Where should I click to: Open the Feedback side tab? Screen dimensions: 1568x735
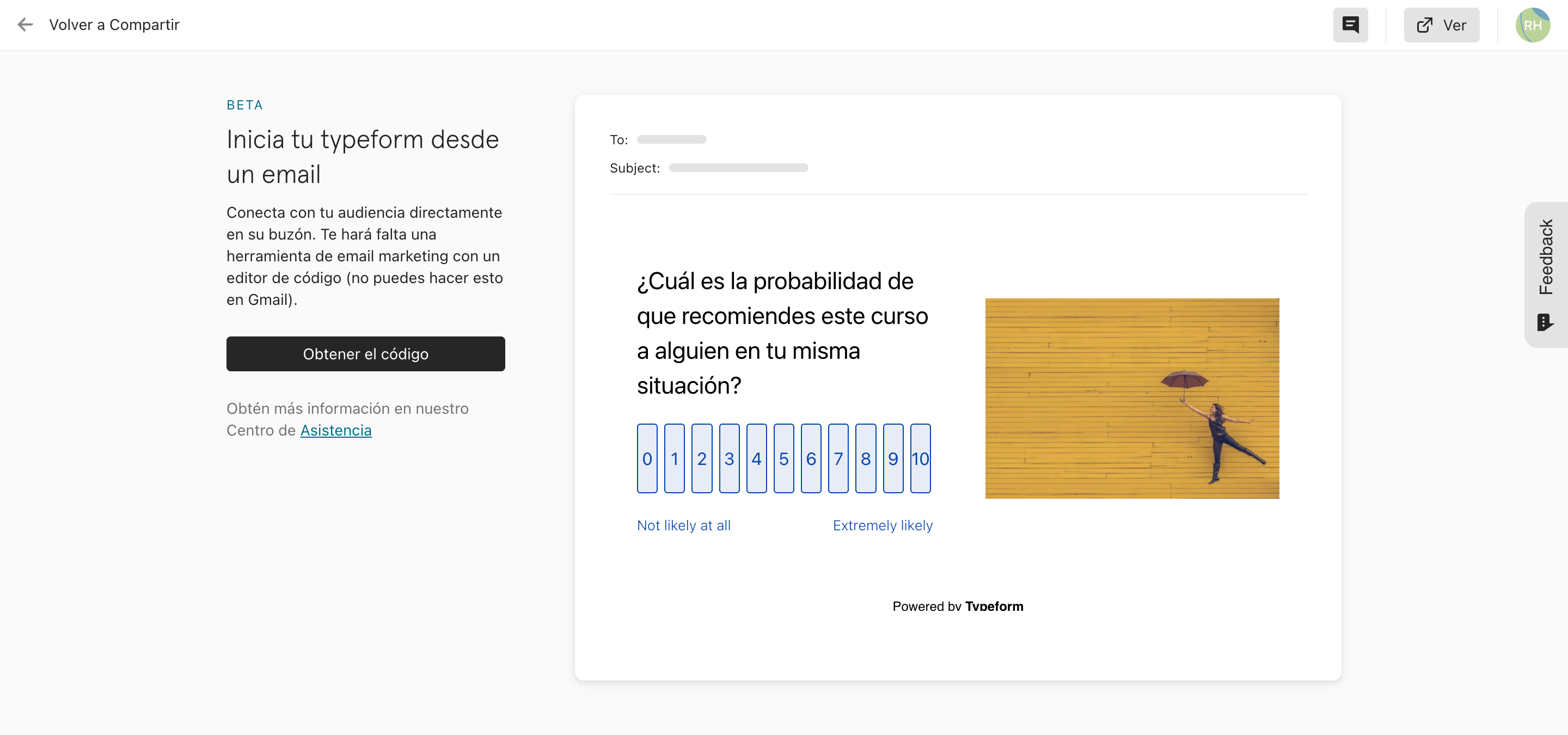1546,274
